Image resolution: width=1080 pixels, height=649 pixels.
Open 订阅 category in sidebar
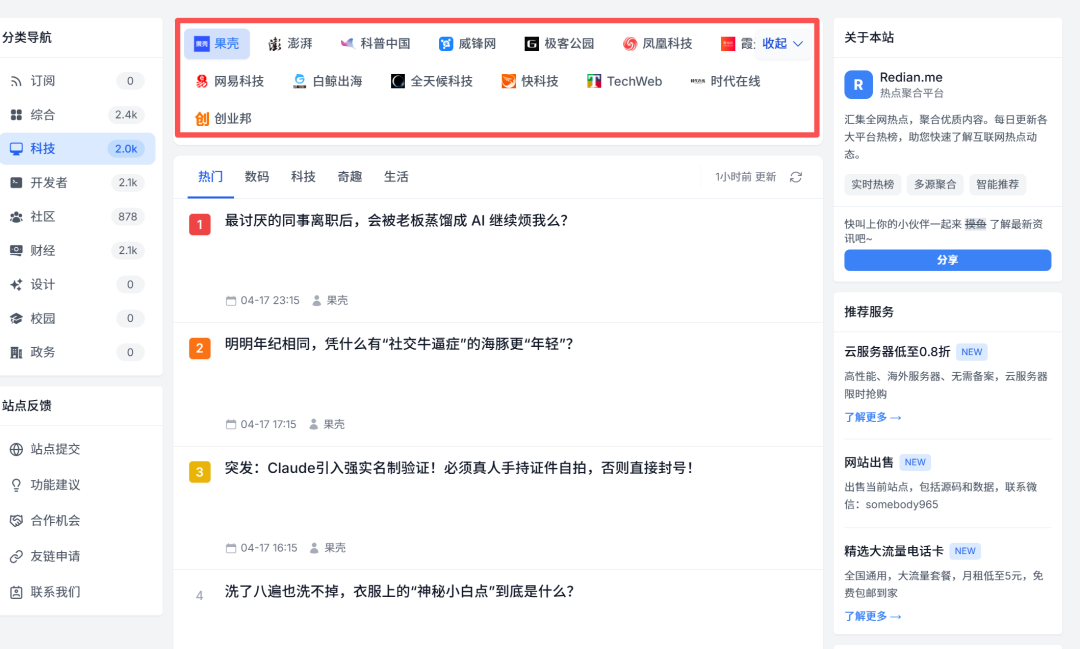point(78,81)
